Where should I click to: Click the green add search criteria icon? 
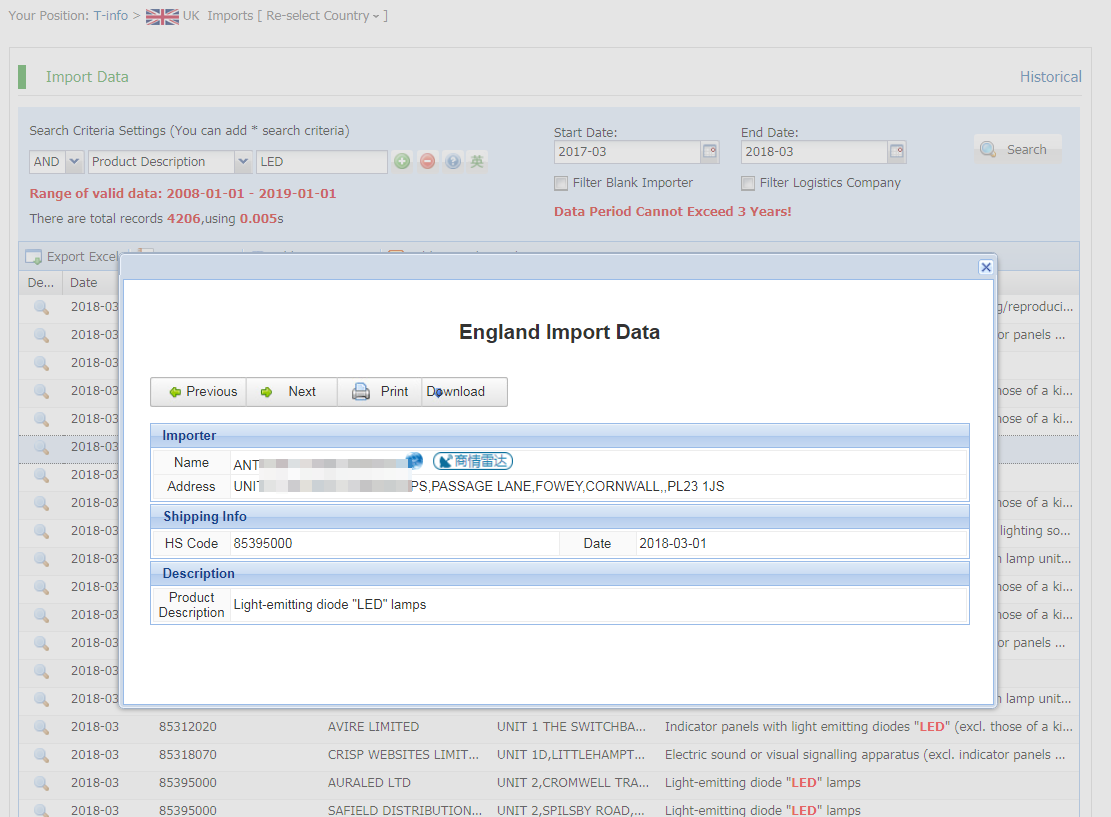click(402, 161)
